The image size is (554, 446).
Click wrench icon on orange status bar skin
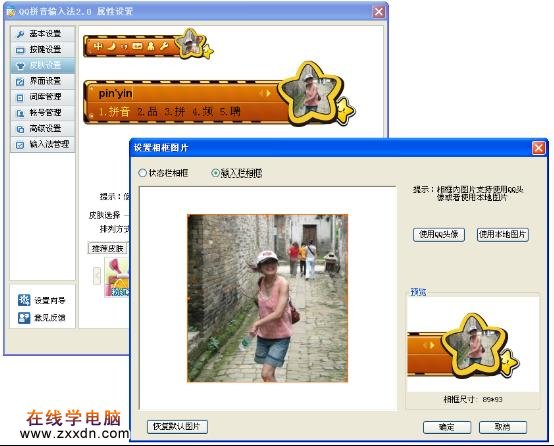(x=164, y=46)
